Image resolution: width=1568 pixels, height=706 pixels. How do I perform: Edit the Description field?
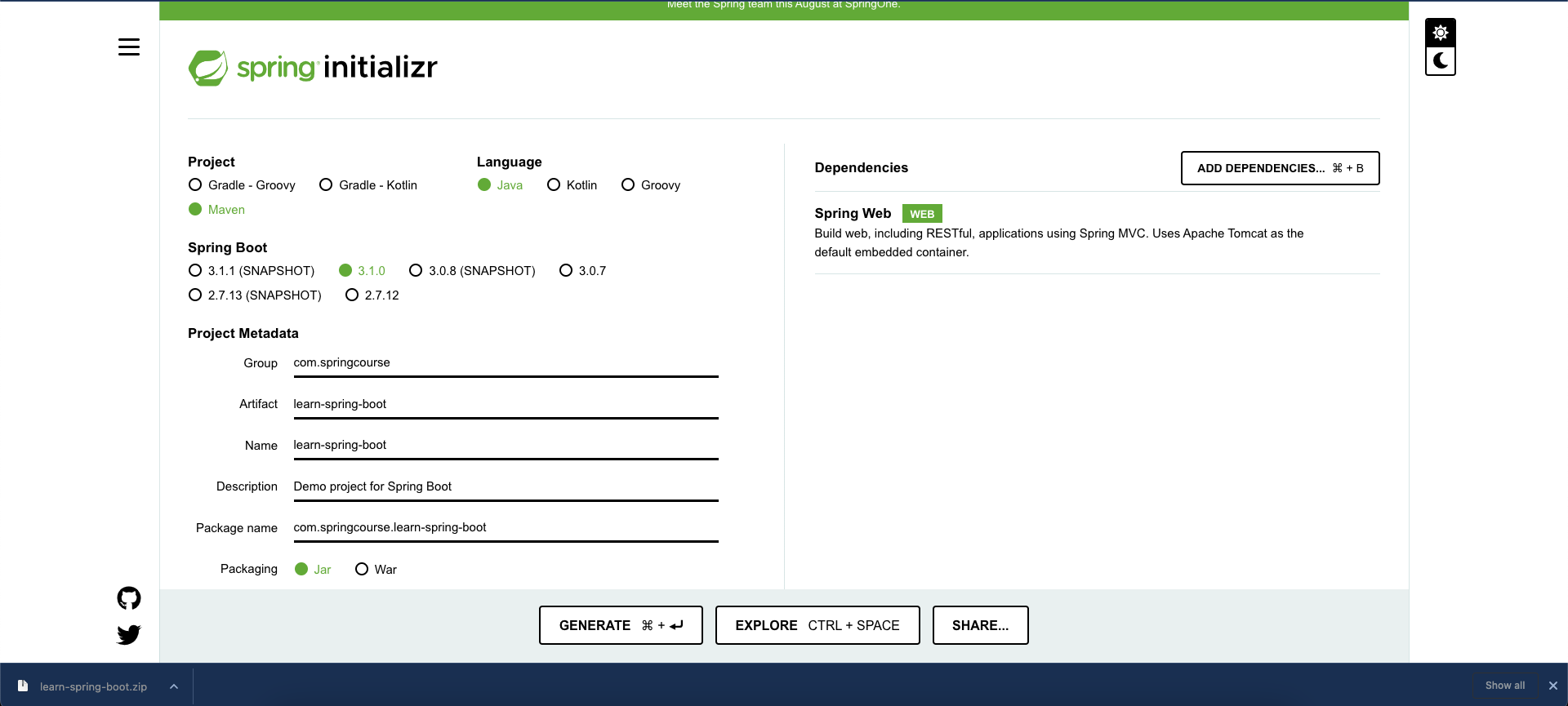[506, 486]
